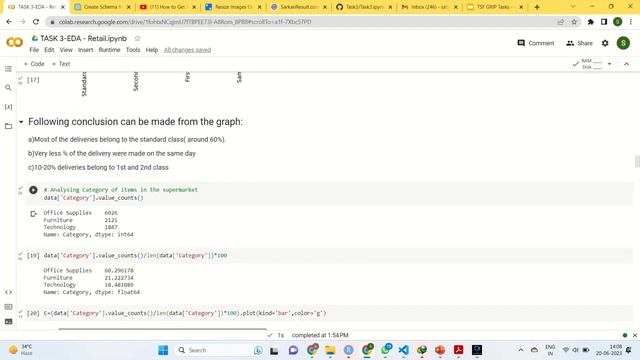Share this page from the address bar
This screenshot has width=640, height=360.
tap(560, 22)
